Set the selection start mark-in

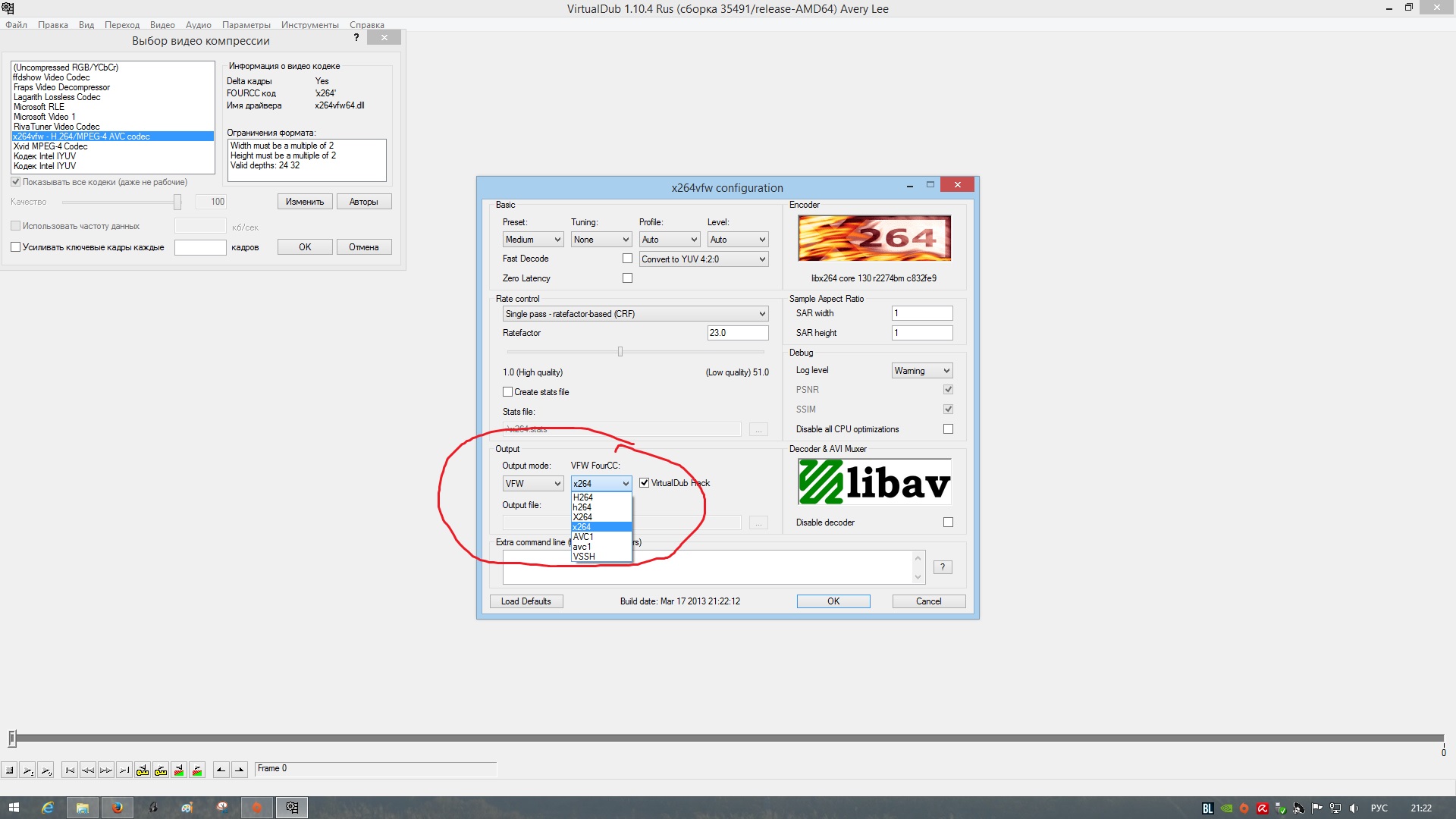click(x=221, y=770)
